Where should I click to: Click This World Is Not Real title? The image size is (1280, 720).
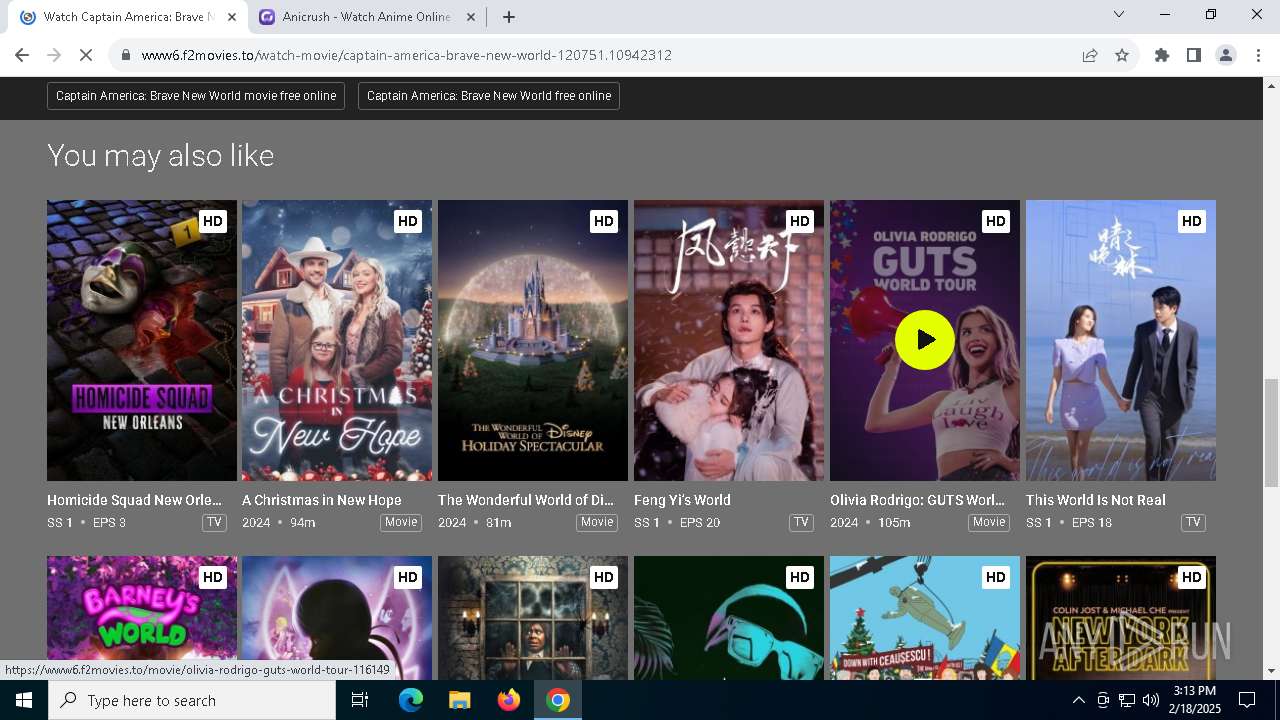click(x=1096, y=500)
